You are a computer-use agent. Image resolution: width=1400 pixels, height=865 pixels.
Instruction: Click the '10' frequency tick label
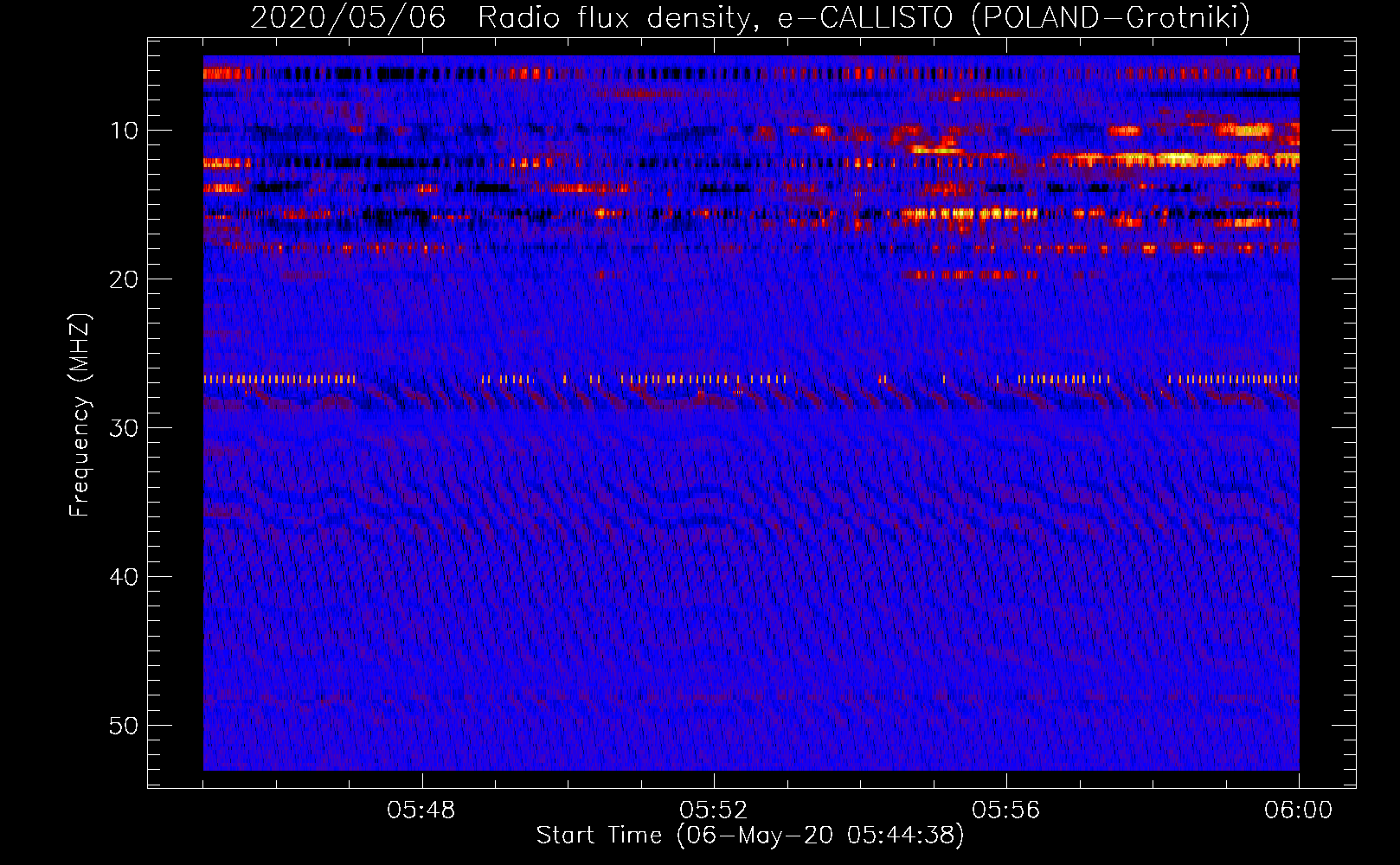(x=125, y=131)
